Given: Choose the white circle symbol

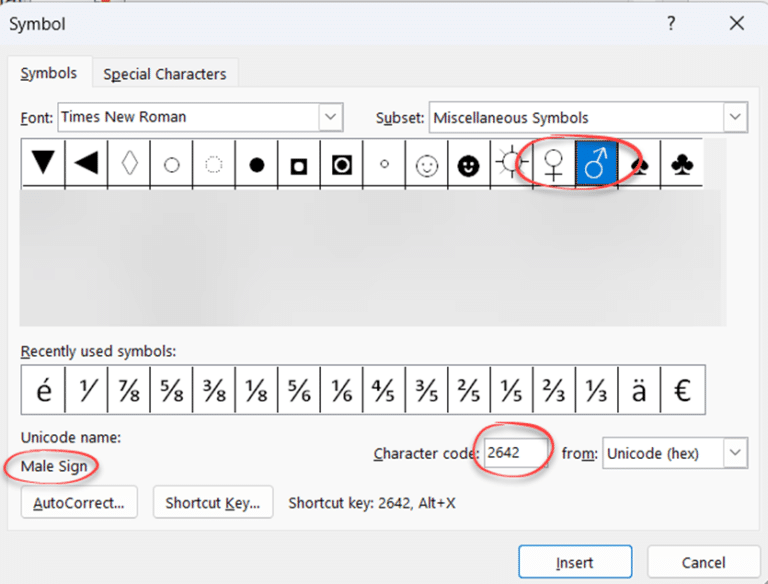Looking at the screenshot, I should point(171,163).
